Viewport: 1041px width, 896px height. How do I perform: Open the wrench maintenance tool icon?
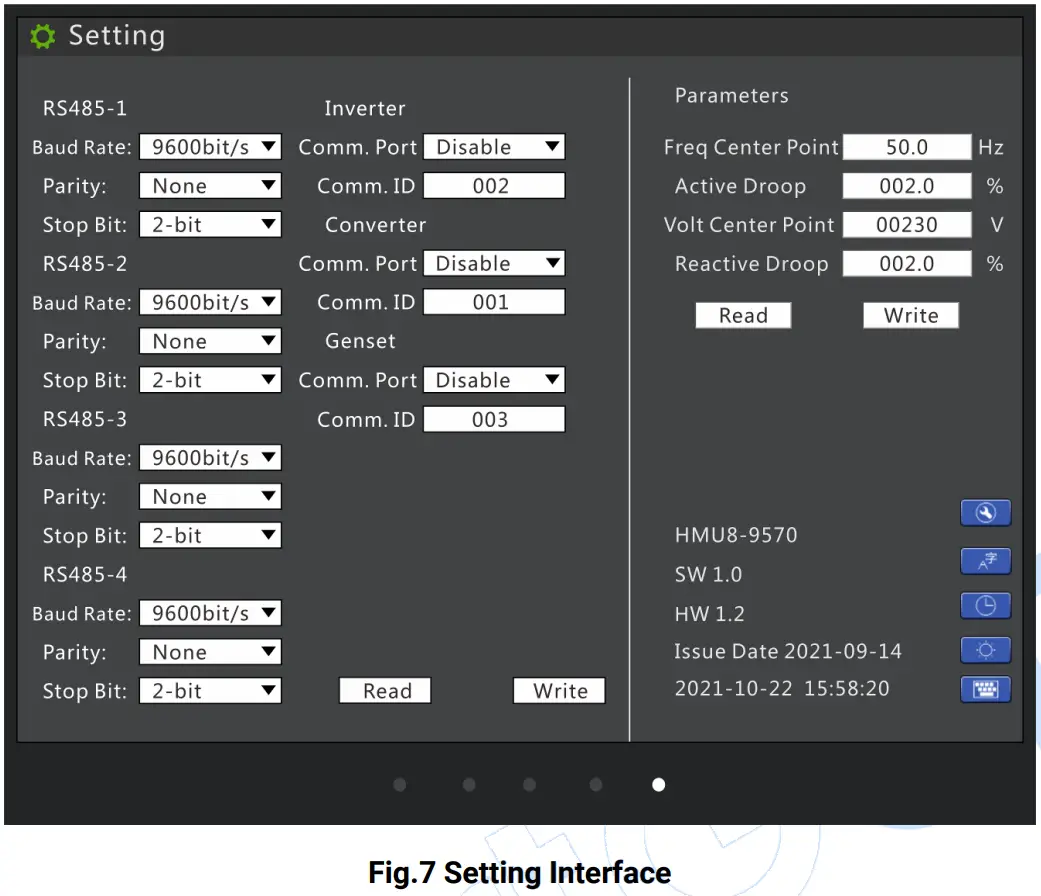point(985,513)
